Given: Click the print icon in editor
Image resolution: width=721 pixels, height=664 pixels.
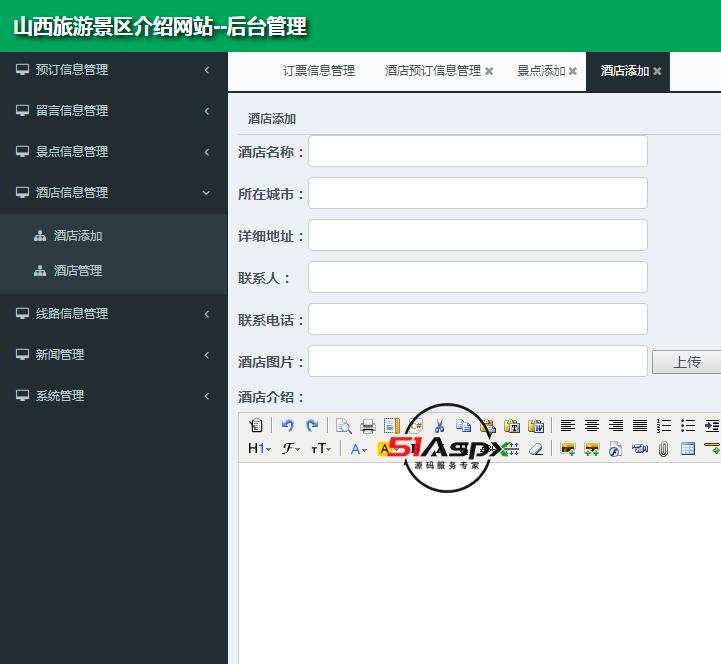Looking at the screenshot, I should [367, 425].
